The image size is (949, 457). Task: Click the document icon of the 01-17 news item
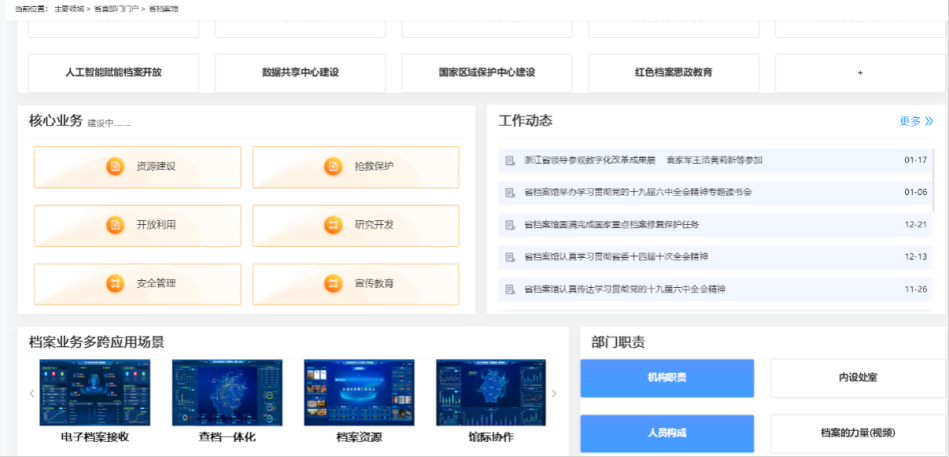tap(510, 160)
